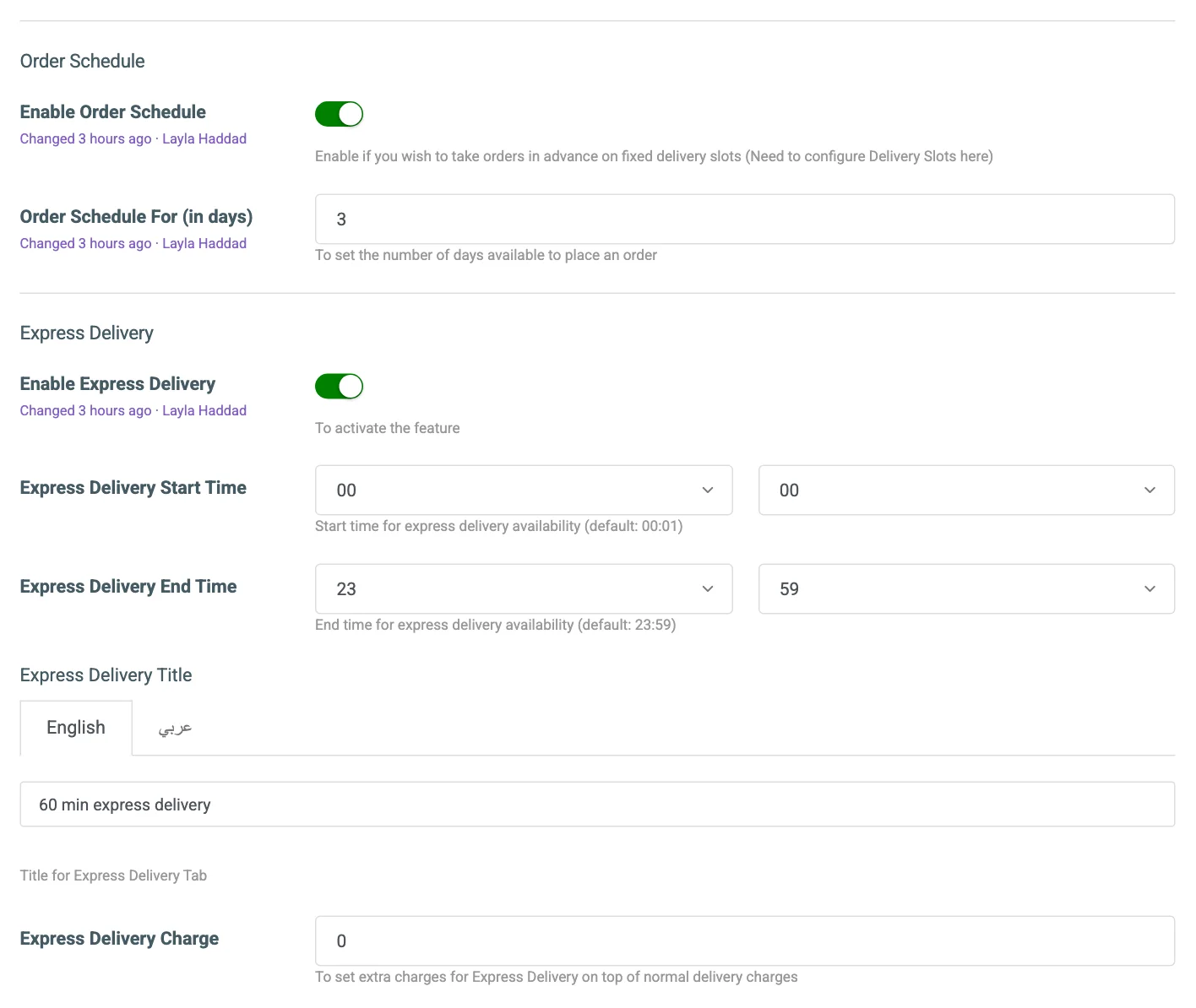
Task: Select the Order Schedule section heading
Action: (83, 61)
